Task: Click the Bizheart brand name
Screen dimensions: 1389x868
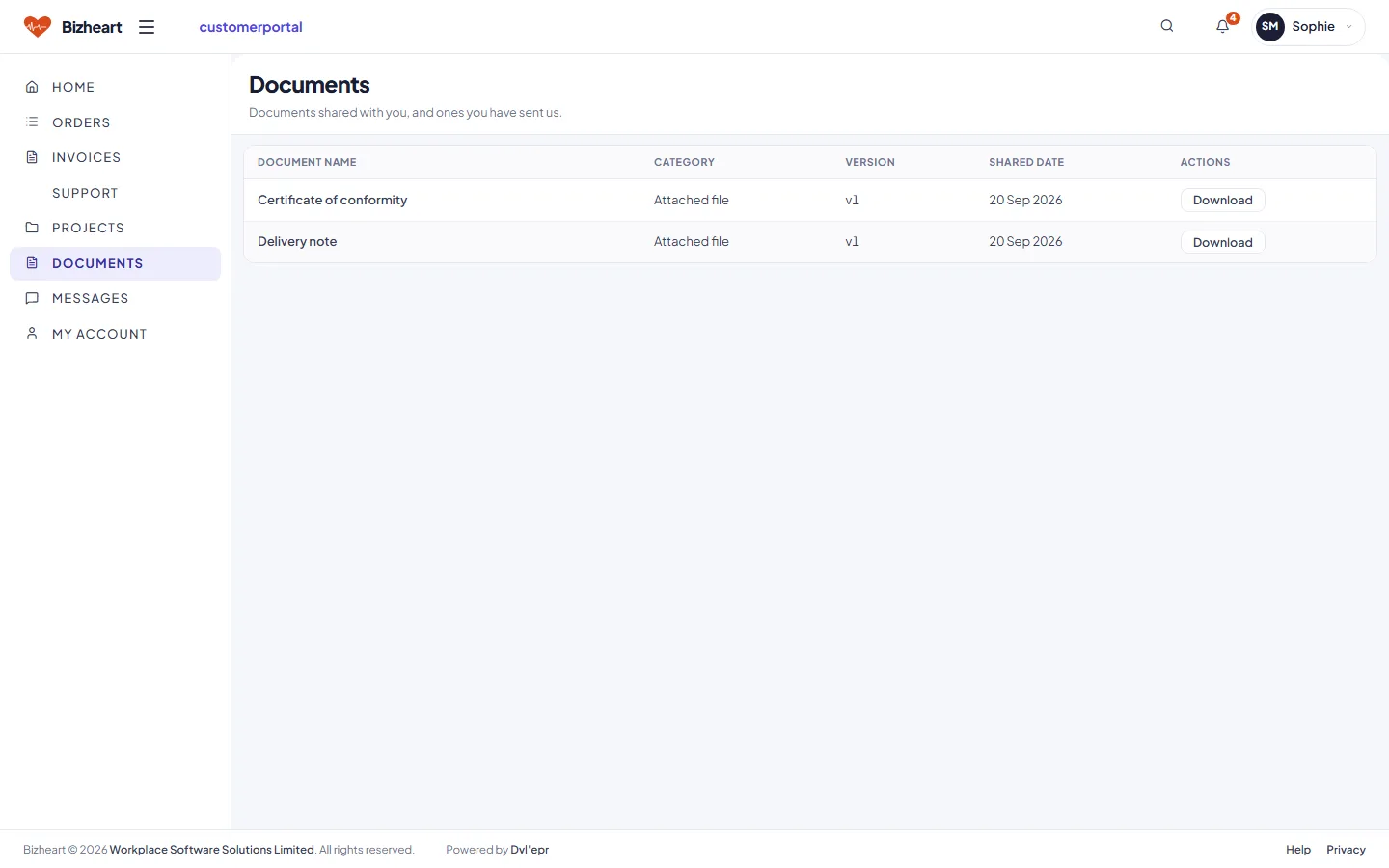Action: click(x=92, y=27)
